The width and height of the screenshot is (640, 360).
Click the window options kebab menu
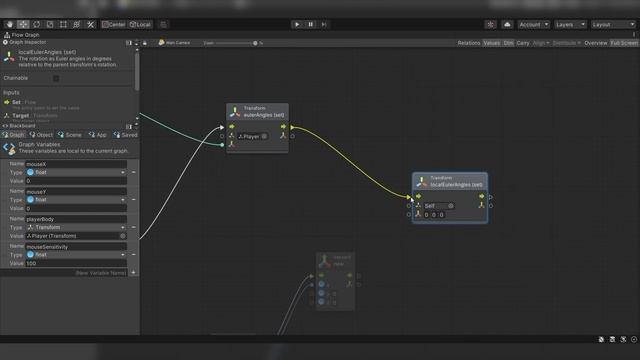coord(634,35)
